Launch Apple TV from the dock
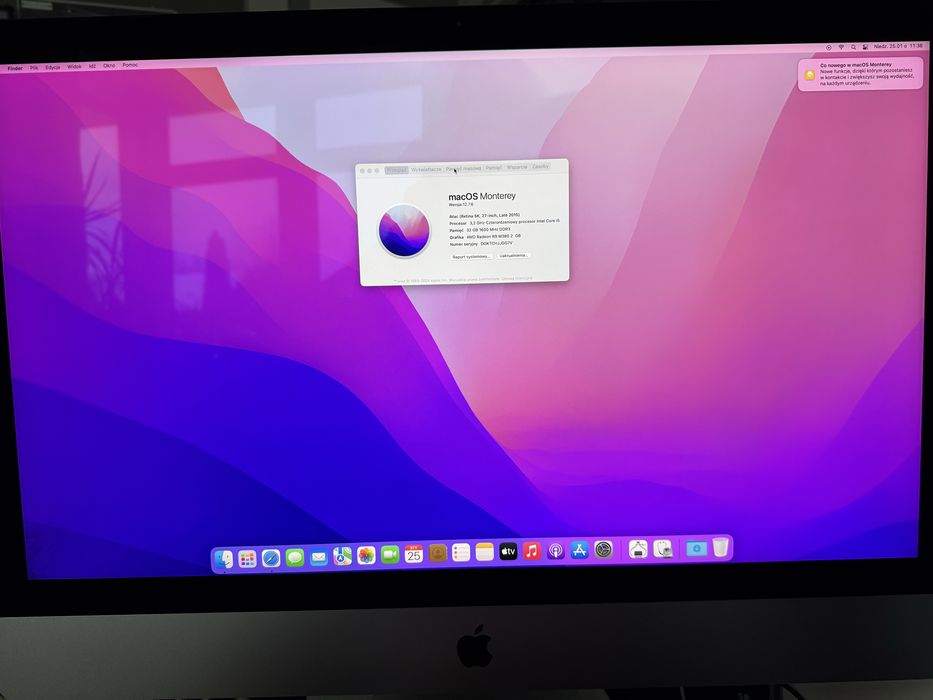The width and height of the screenshot is (933, 700). [x=508, y=552]
